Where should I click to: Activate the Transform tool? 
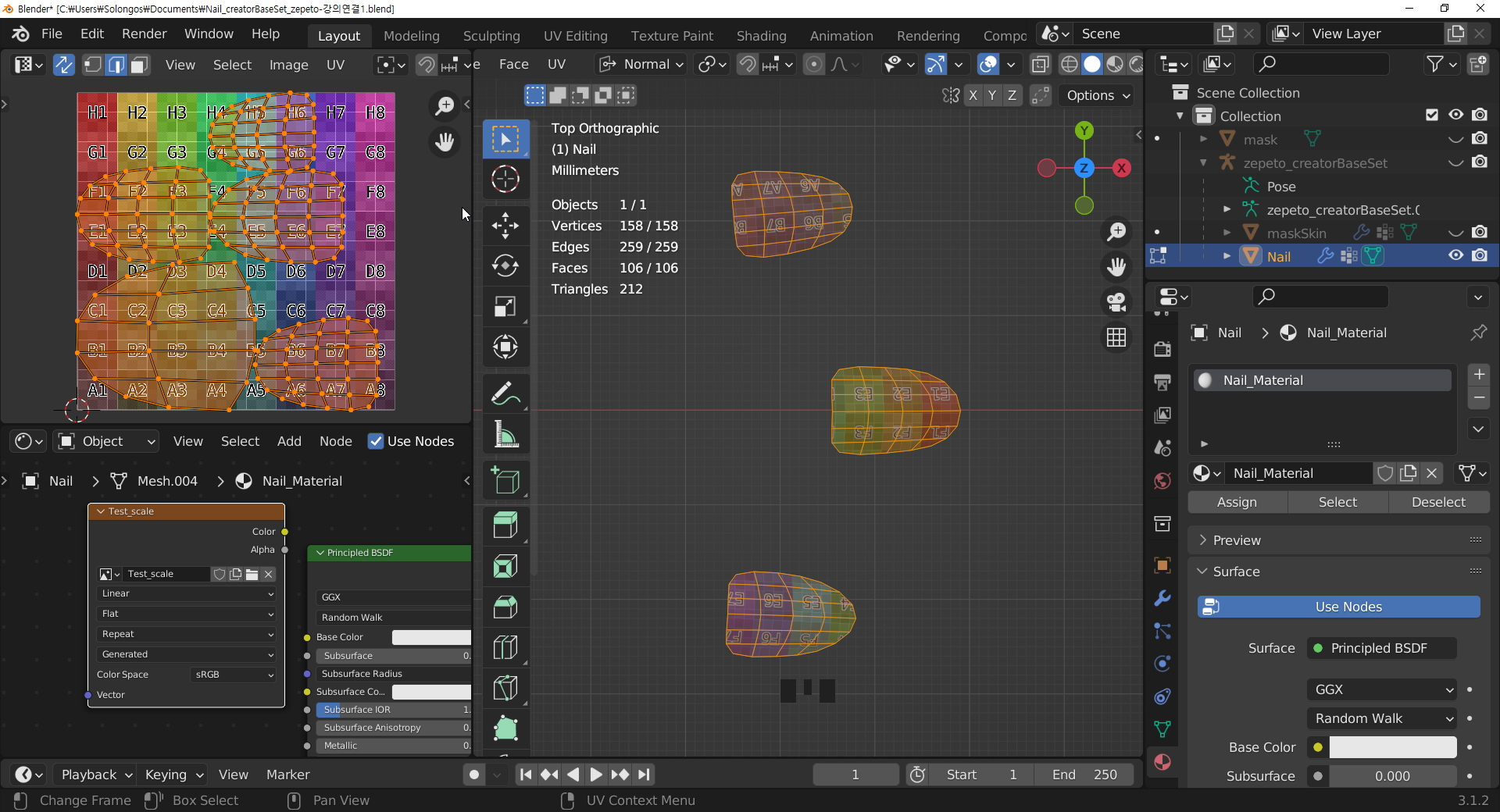pos(505,347)
